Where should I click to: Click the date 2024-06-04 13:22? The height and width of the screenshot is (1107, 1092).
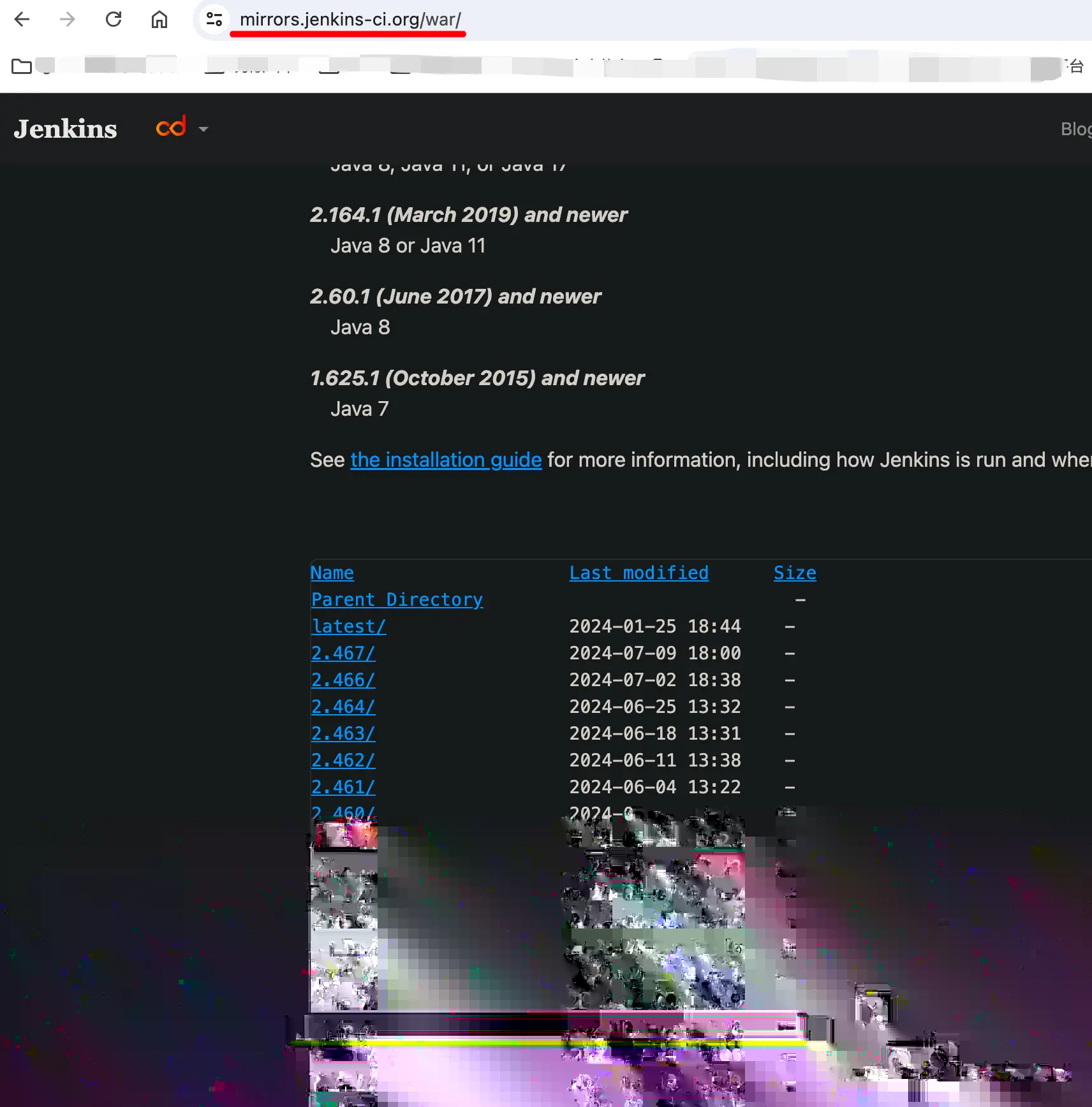(x=655, y=787)
